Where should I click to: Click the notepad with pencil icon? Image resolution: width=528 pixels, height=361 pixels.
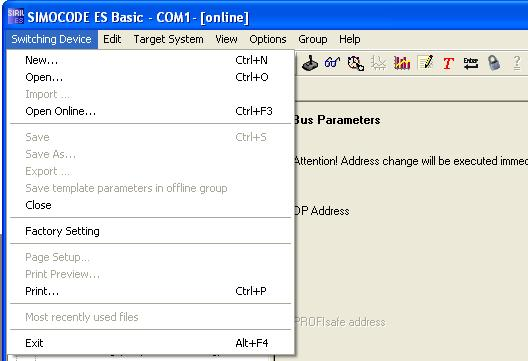(425, 63)
